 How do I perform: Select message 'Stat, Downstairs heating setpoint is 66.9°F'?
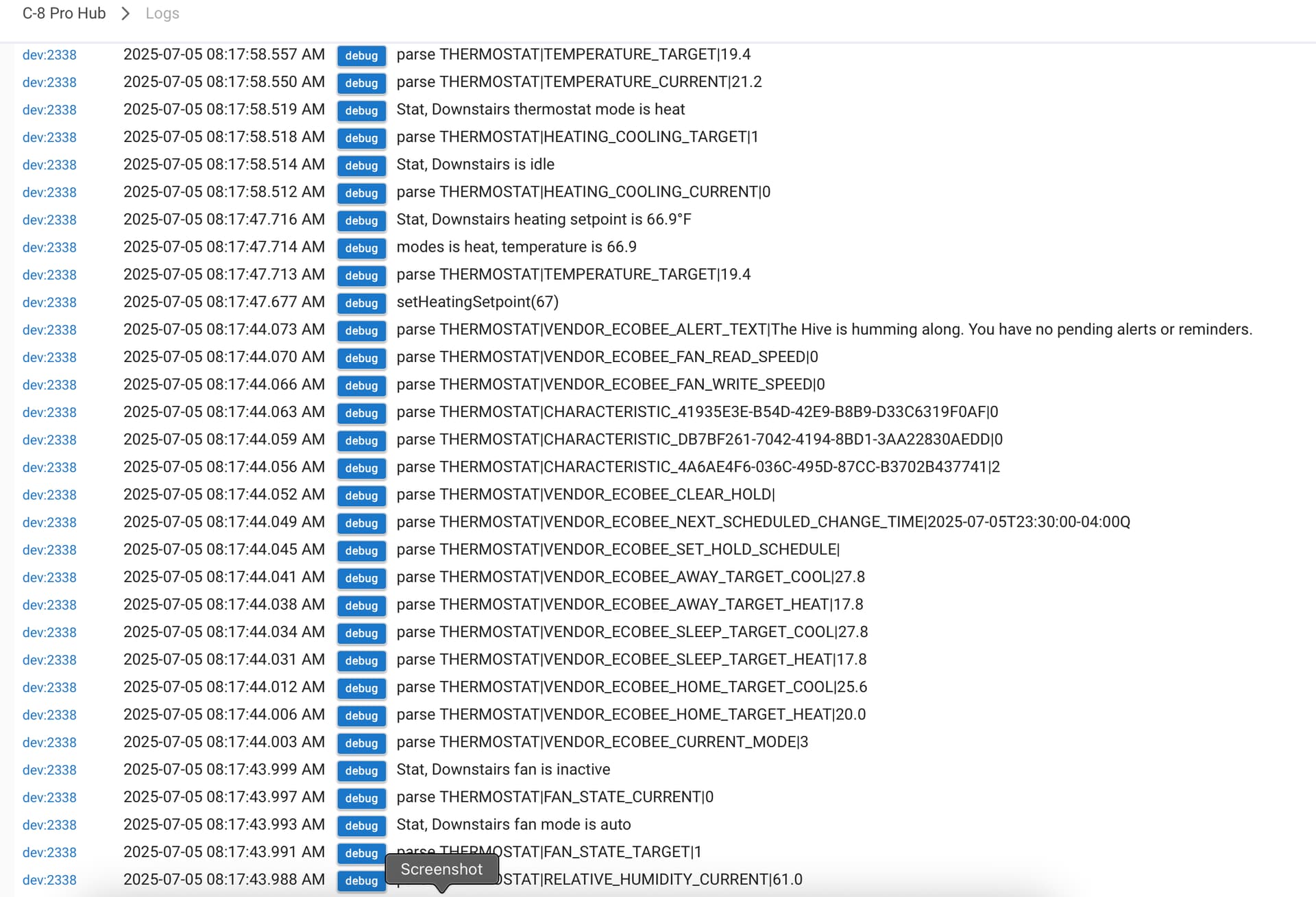coord(544,219)
